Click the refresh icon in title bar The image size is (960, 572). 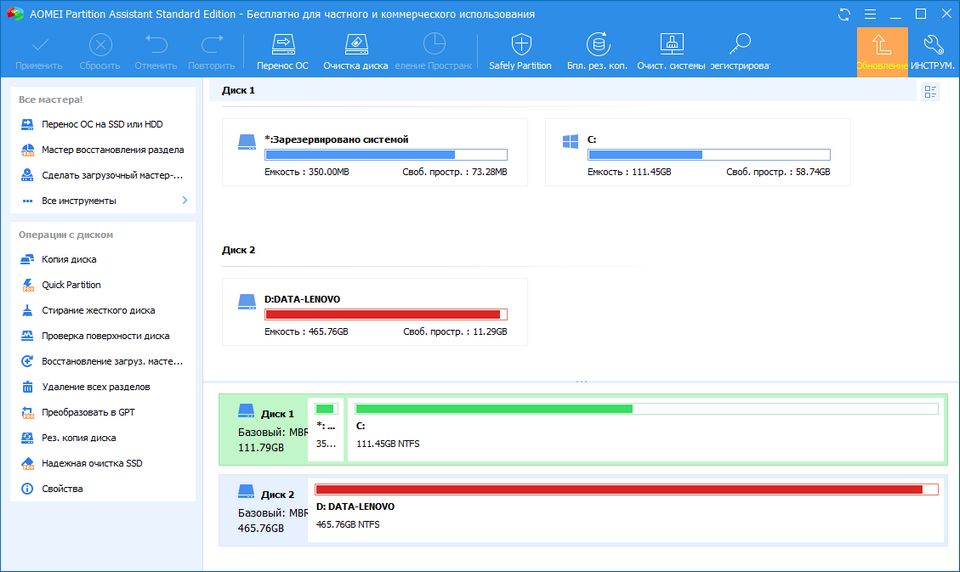[x=844, y=14]
